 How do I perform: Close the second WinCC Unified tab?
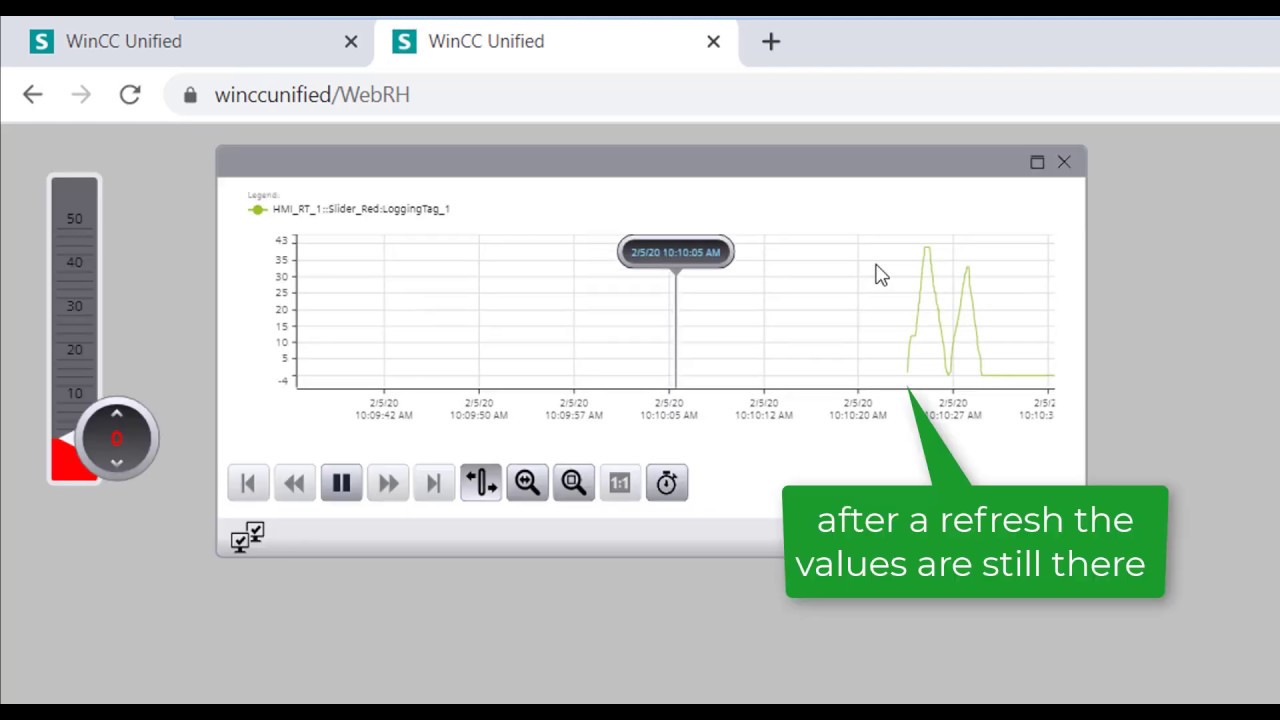pyautogui.click(x=713, y=41)
